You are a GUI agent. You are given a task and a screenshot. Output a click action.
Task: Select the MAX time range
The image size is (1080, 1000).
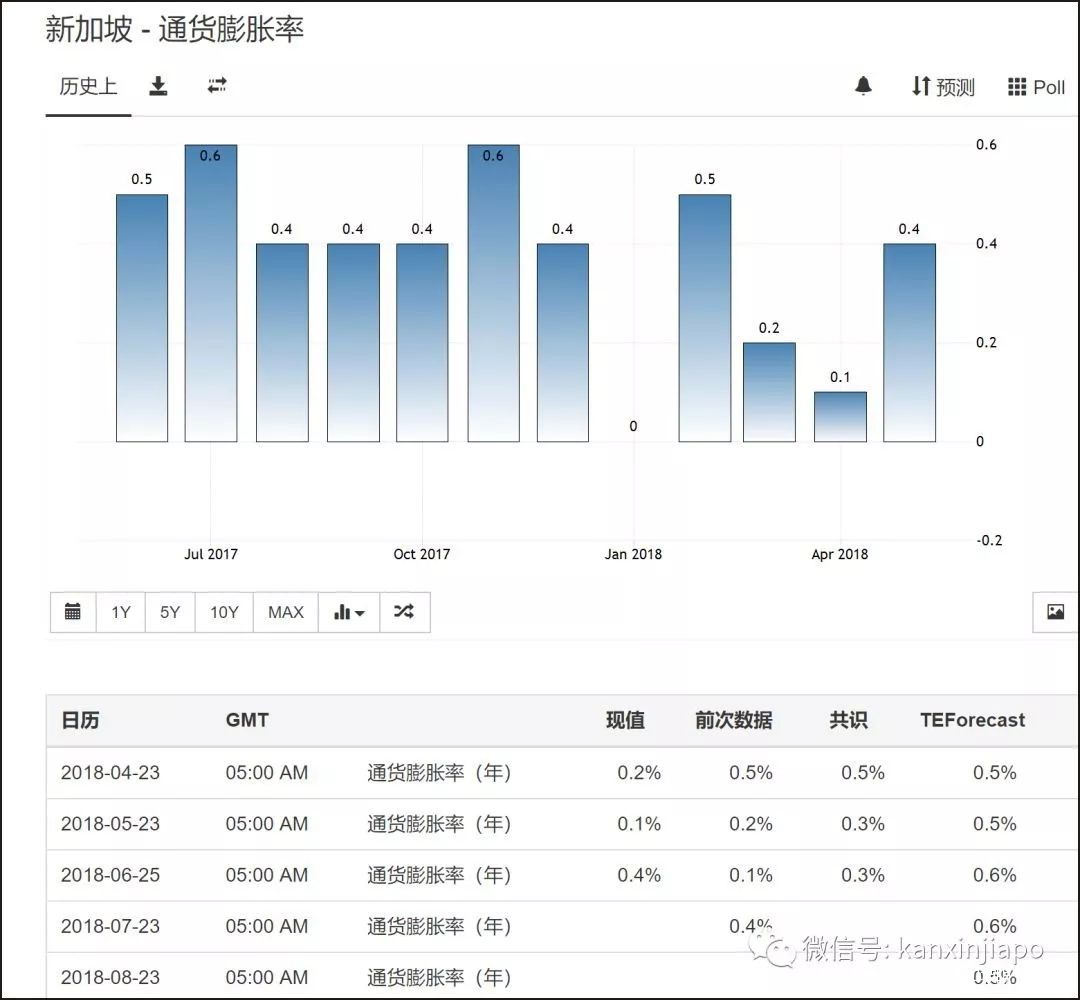[x=286, y=612]
